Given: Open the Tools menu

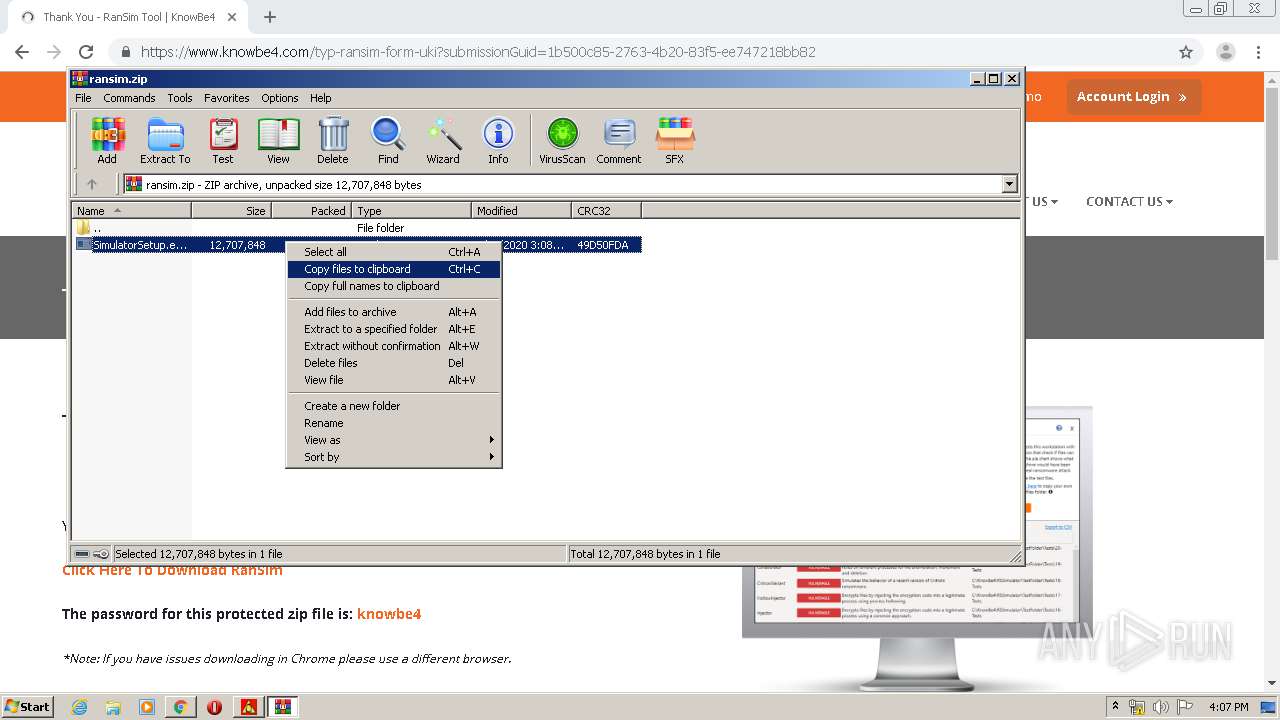Looking at the screenshot, I should point(180,98).
